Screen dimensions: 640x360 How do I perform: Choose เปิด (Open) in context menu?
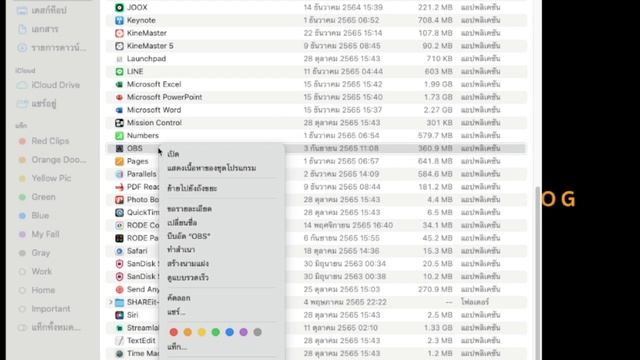point(173,154)
